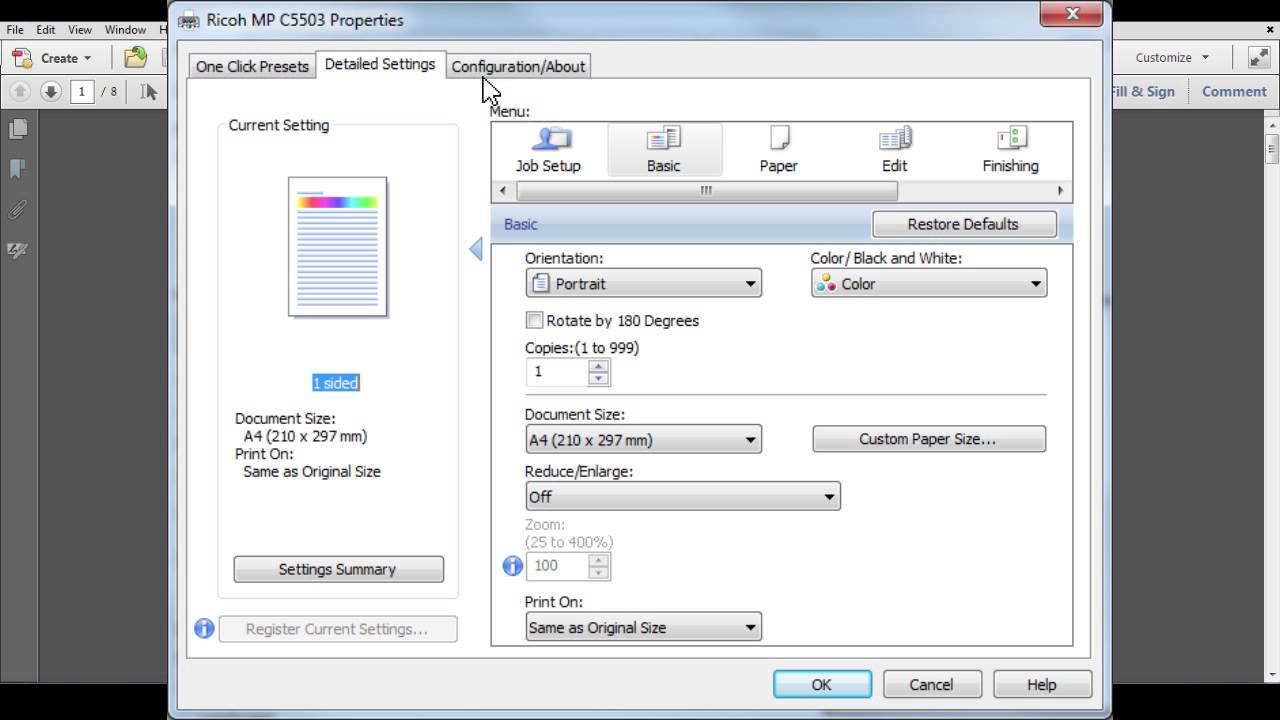Viewport: 1280px width, 720px height.
Task: Open Attachments paperclip panel in Acrobat
Action: [17, 210]
